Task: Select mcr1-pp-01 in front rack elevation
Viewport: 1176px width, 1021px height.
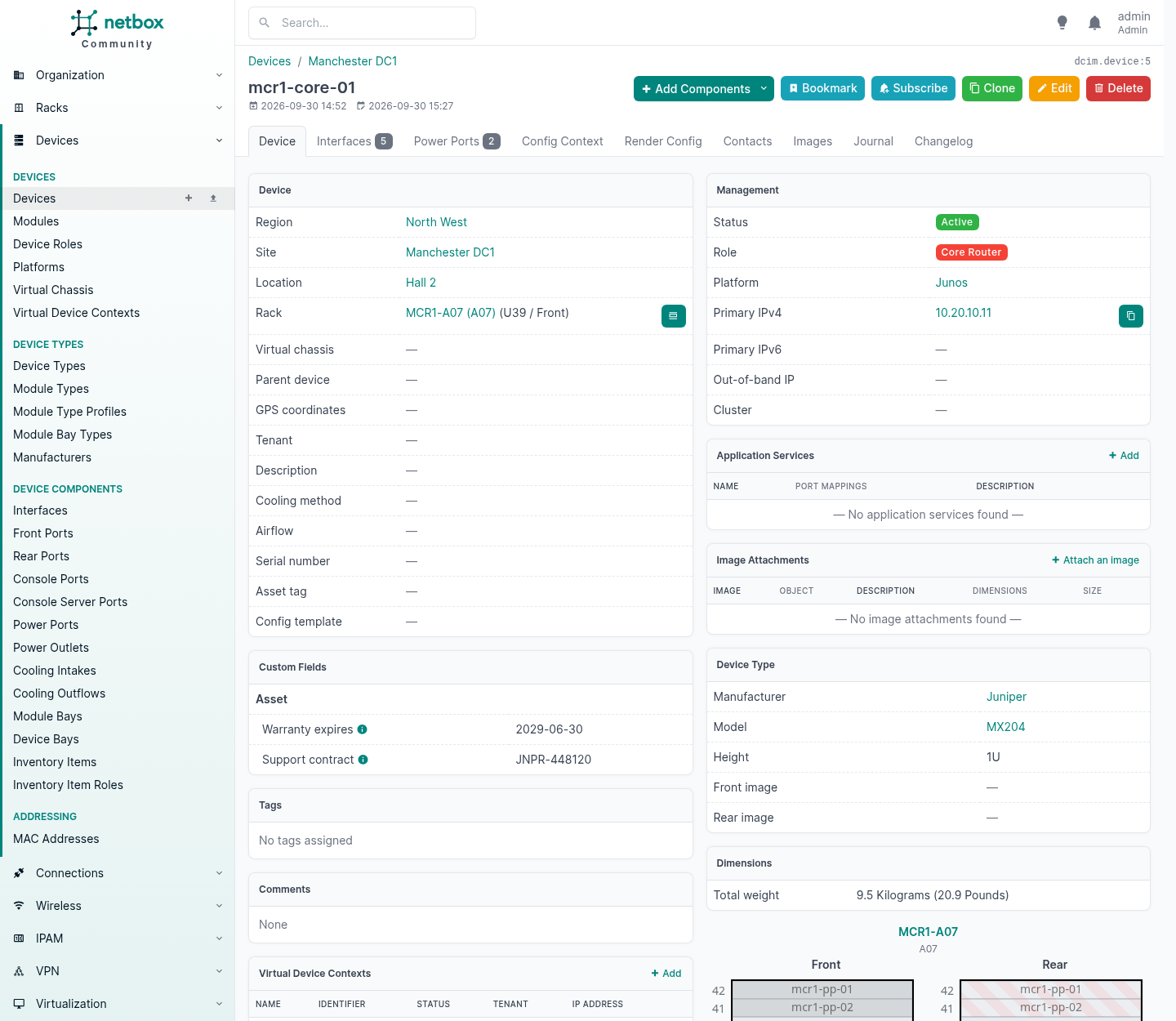Action: tap(822, 989)
